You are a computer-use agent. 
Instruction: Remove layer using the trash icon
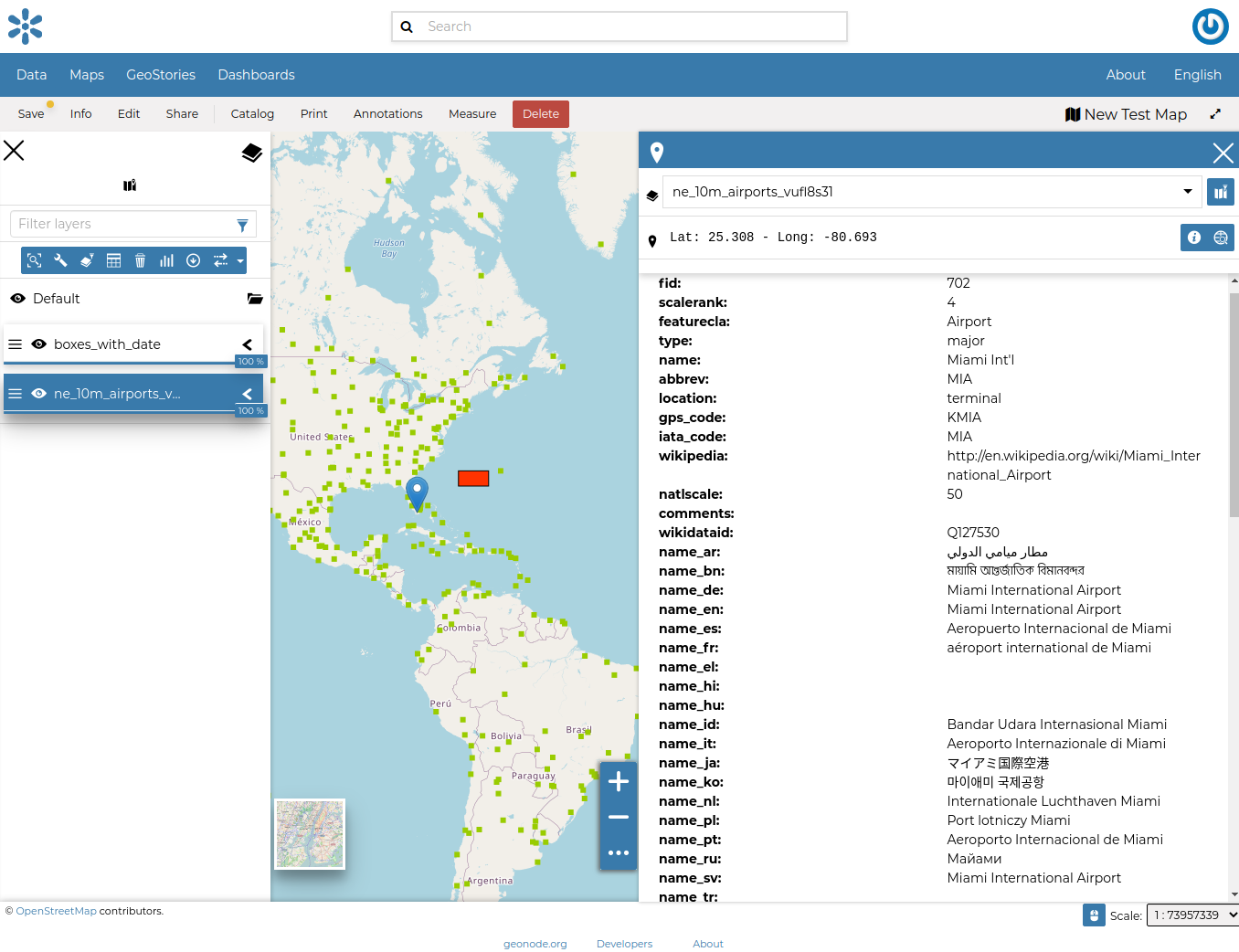tap(140, 260)
